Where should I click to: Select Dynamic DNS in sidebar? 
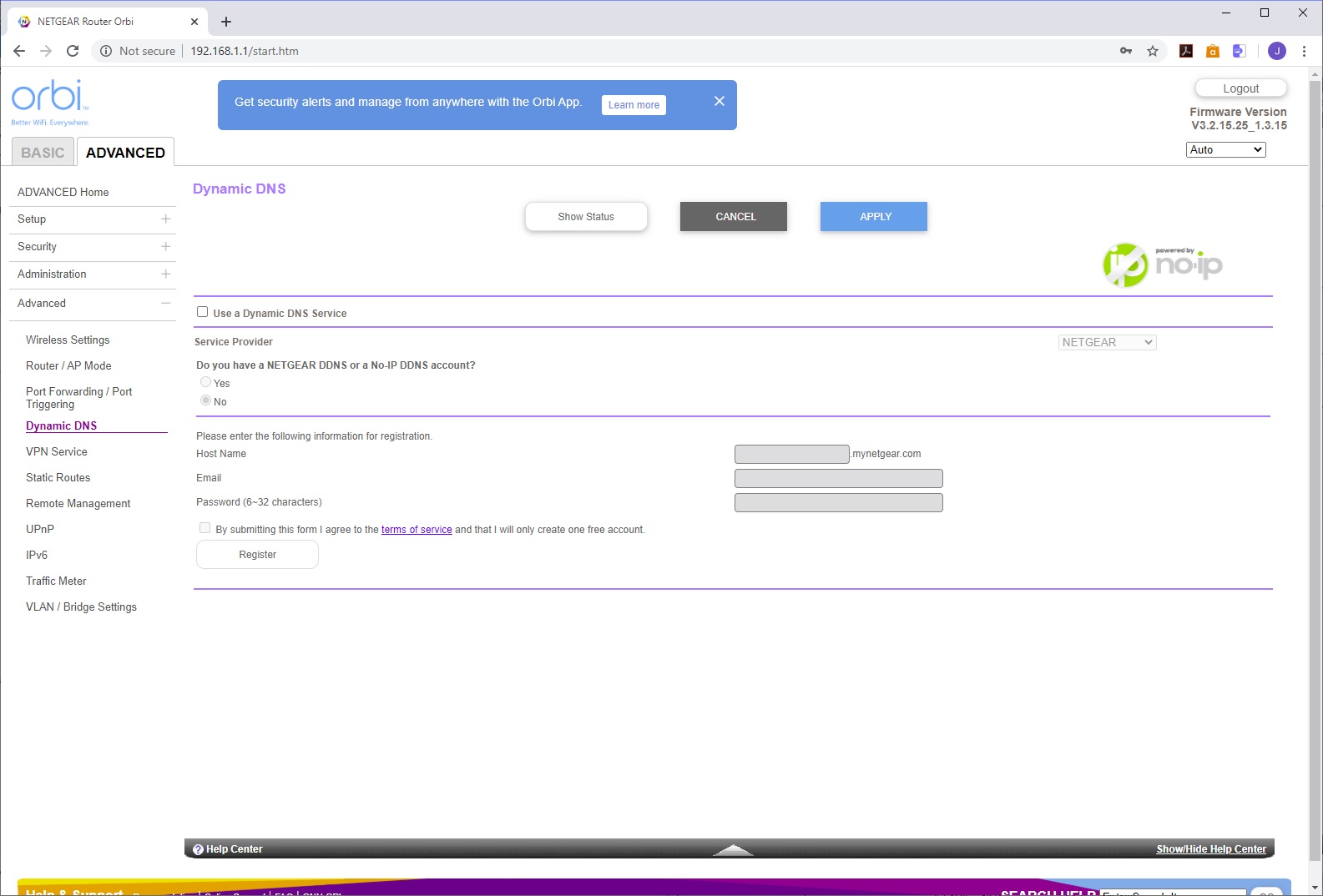click(61, 425)
